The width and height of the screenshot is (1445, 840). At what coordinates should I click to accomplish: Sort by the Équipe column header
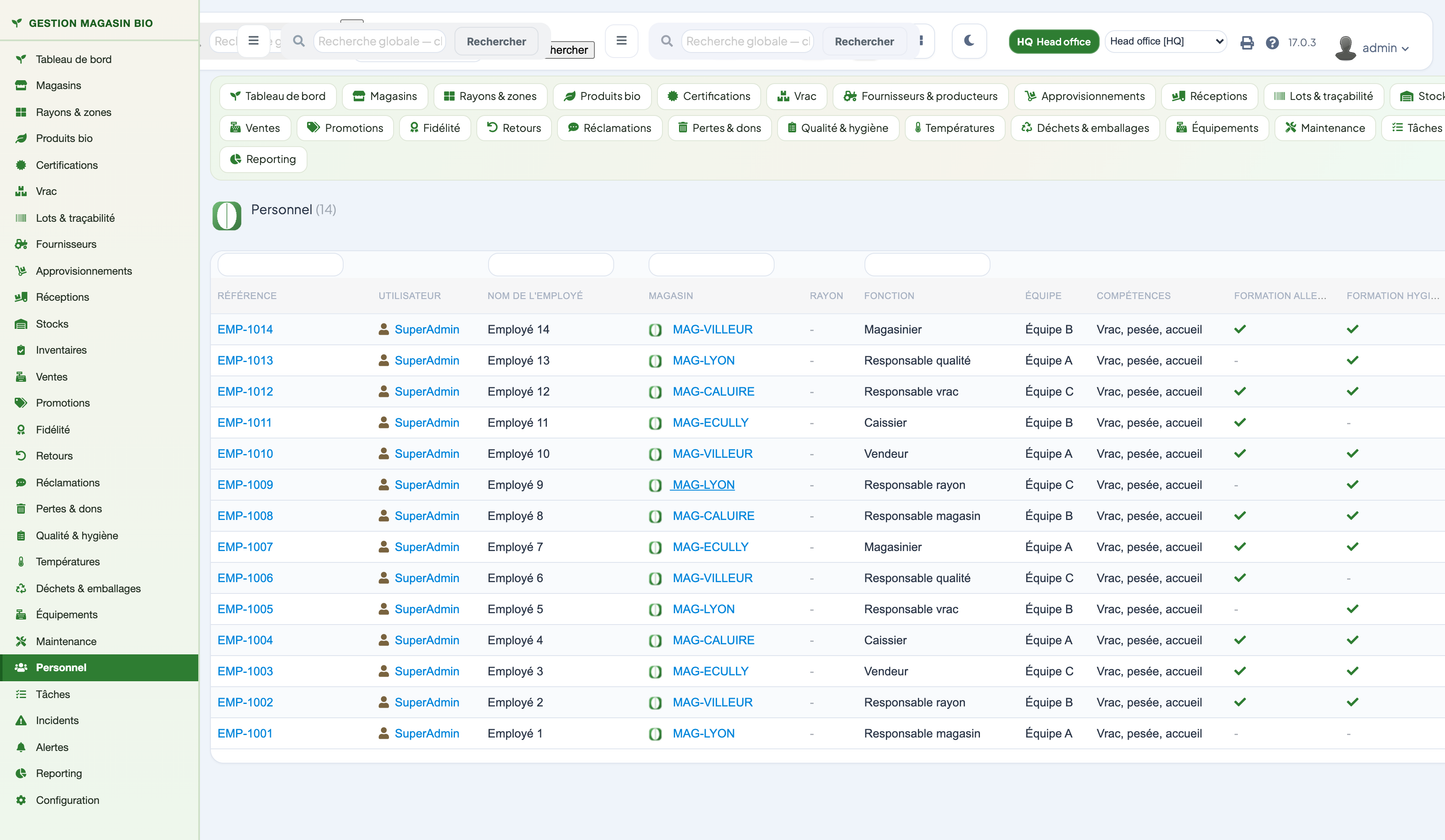(1043, 296)
